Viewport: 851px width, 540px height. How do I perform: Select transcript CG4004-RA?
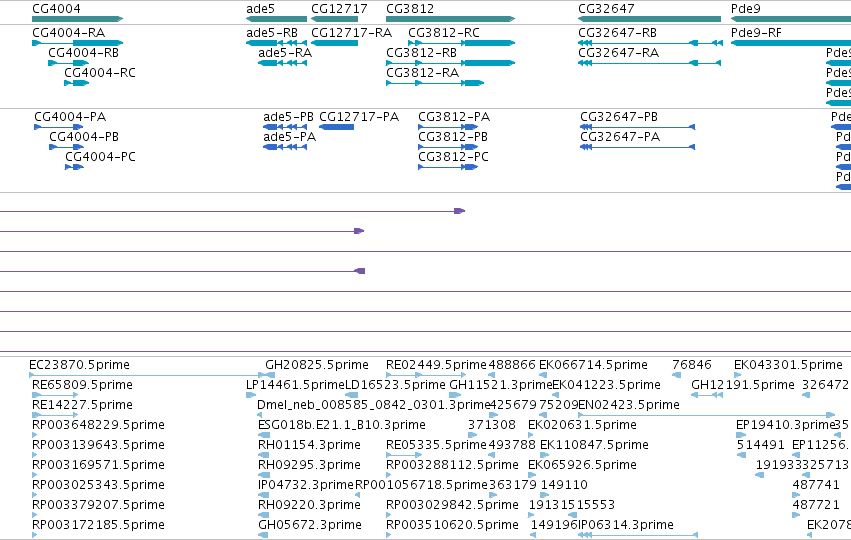68,33
